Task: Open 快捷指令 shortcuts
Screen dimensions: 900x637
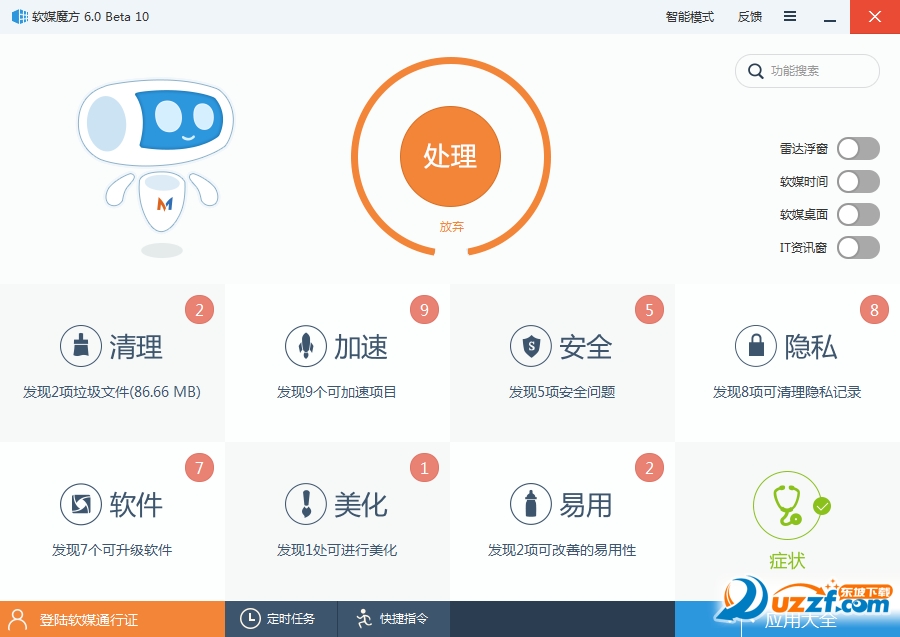Action: tap(394, 619)
